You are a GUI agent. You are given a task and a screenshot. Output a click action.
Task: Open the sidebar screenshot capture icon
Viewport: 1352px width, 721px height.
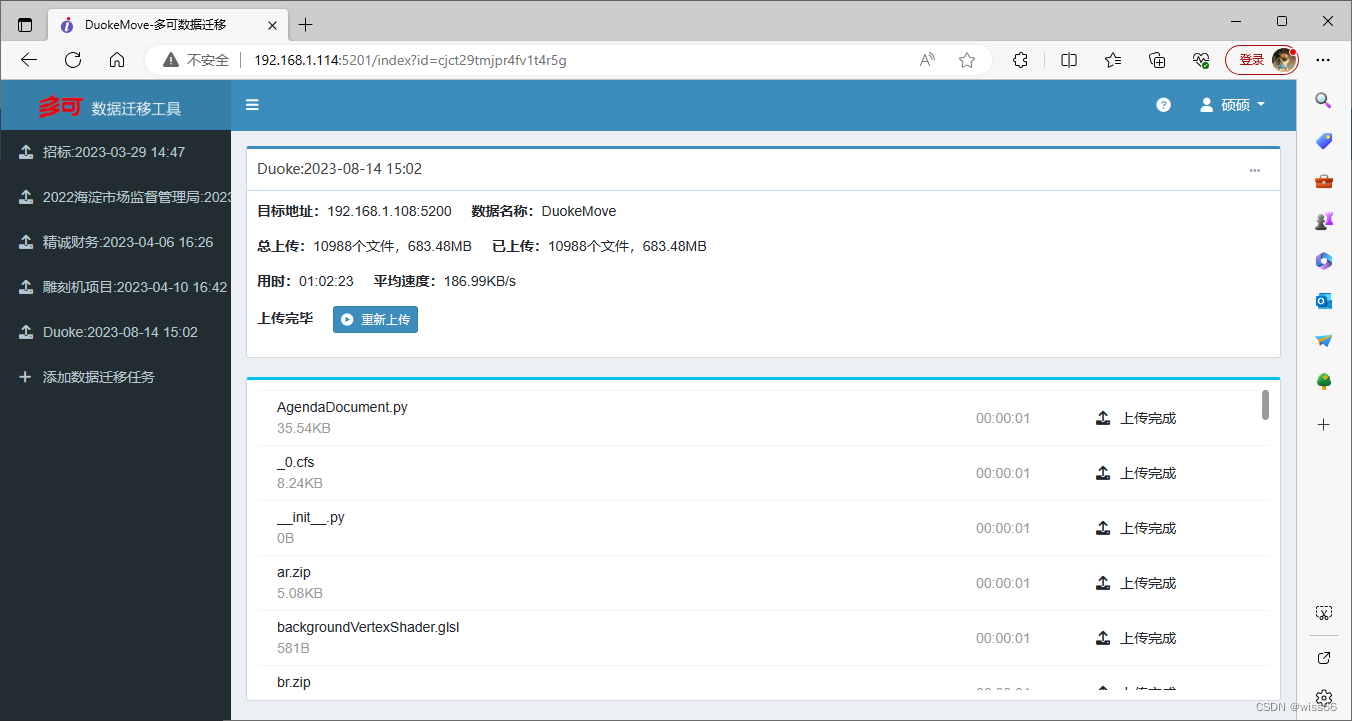1323,612
